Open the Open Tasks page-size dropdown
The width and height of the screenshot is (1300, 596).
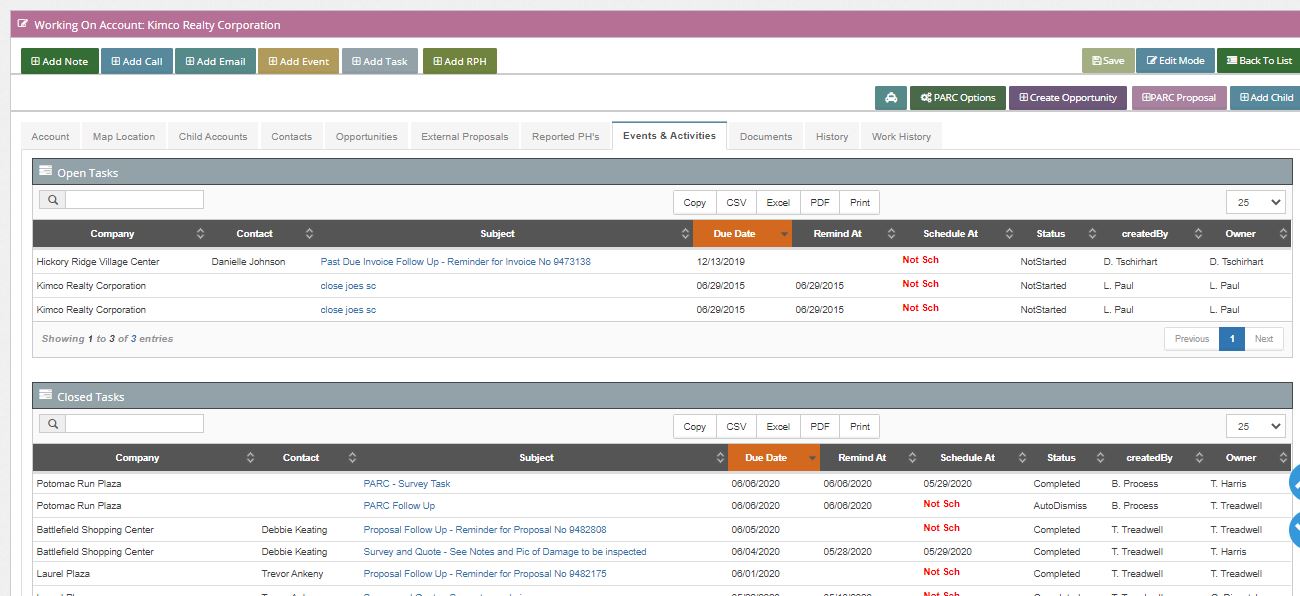tap(1255, 202)
